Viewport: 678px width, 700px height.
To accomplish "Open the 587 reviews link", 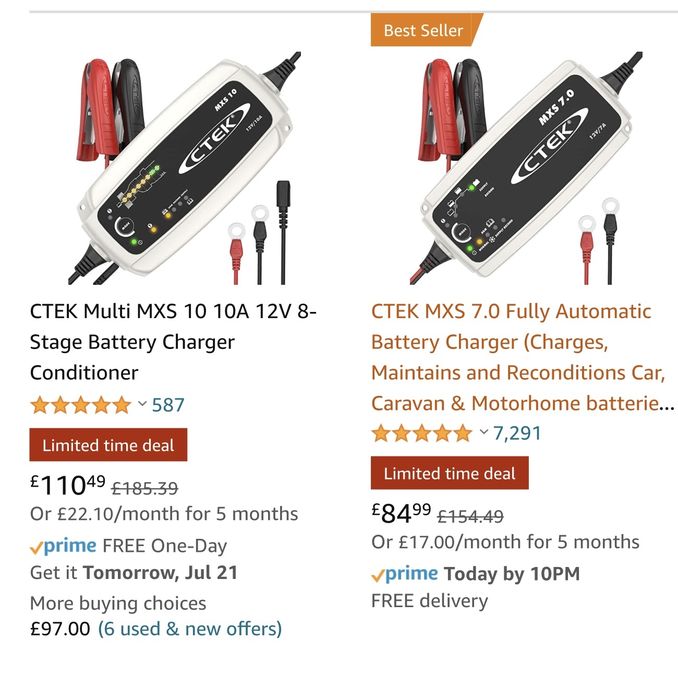I will pyautogui.click(x=168, y=405).
